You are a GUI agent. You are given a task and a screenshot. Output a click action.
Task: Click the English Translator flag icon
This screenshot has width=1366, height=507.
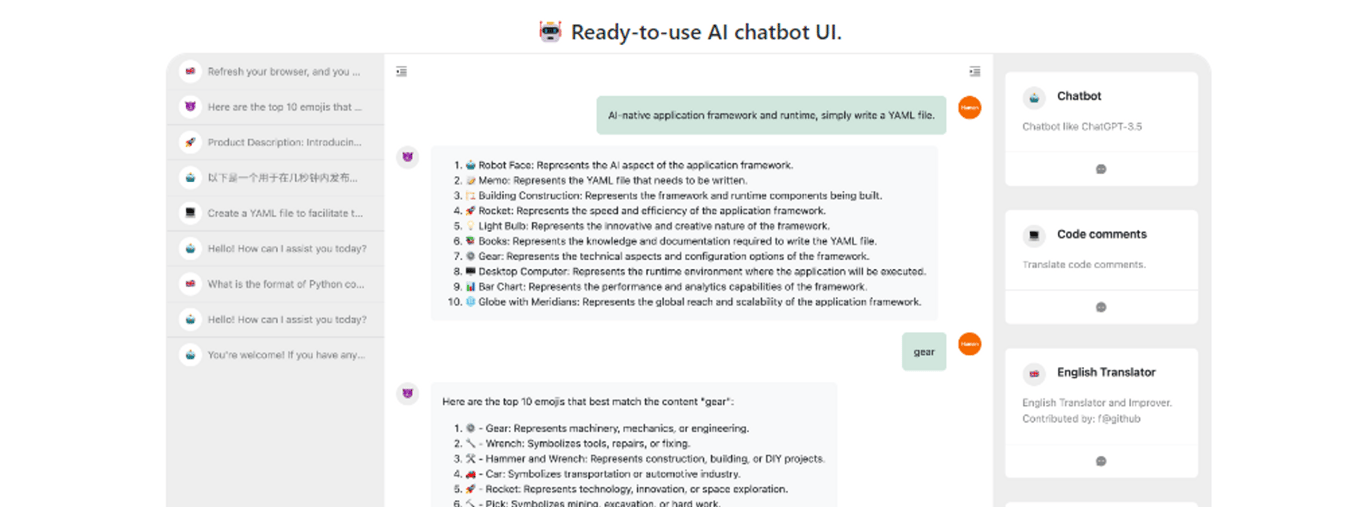(x=1034, y=373)
